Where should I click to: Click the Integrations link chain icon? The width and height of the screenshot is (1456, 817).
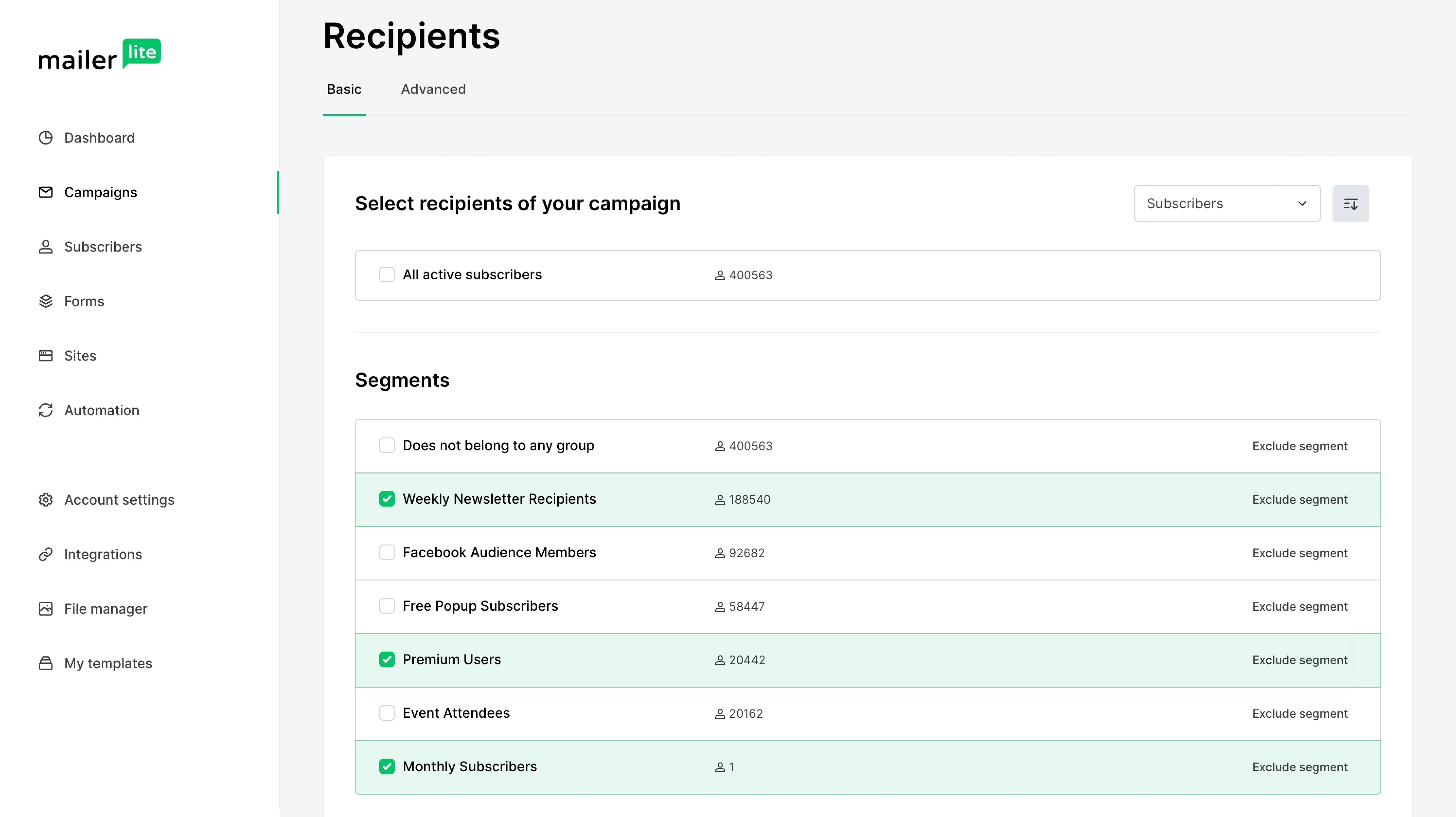(x=46, y=554)
